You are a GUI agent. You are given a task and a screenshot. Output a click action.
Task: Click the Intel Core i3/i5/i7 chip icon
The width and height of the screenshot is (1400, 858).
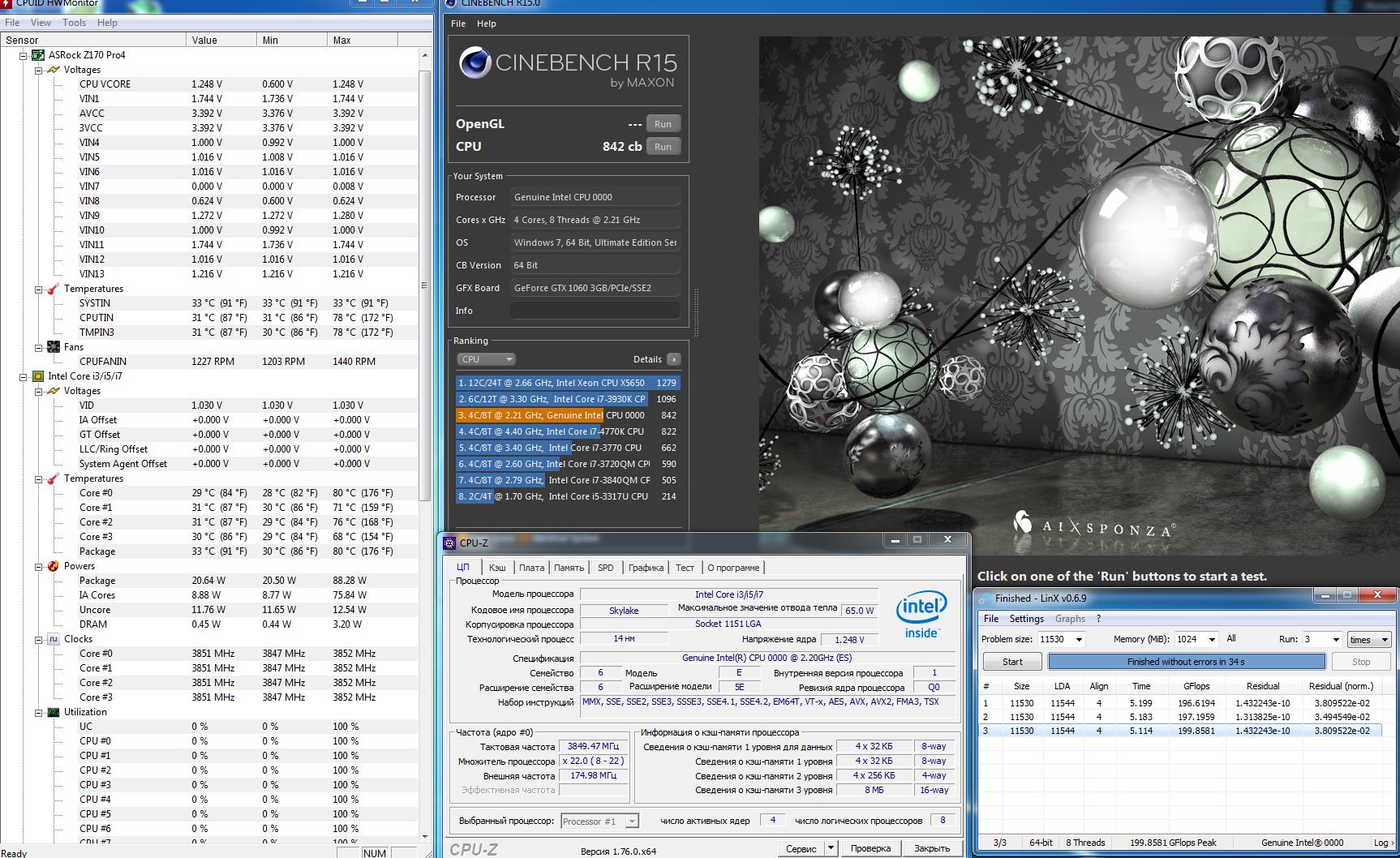(x=38, y=376)
